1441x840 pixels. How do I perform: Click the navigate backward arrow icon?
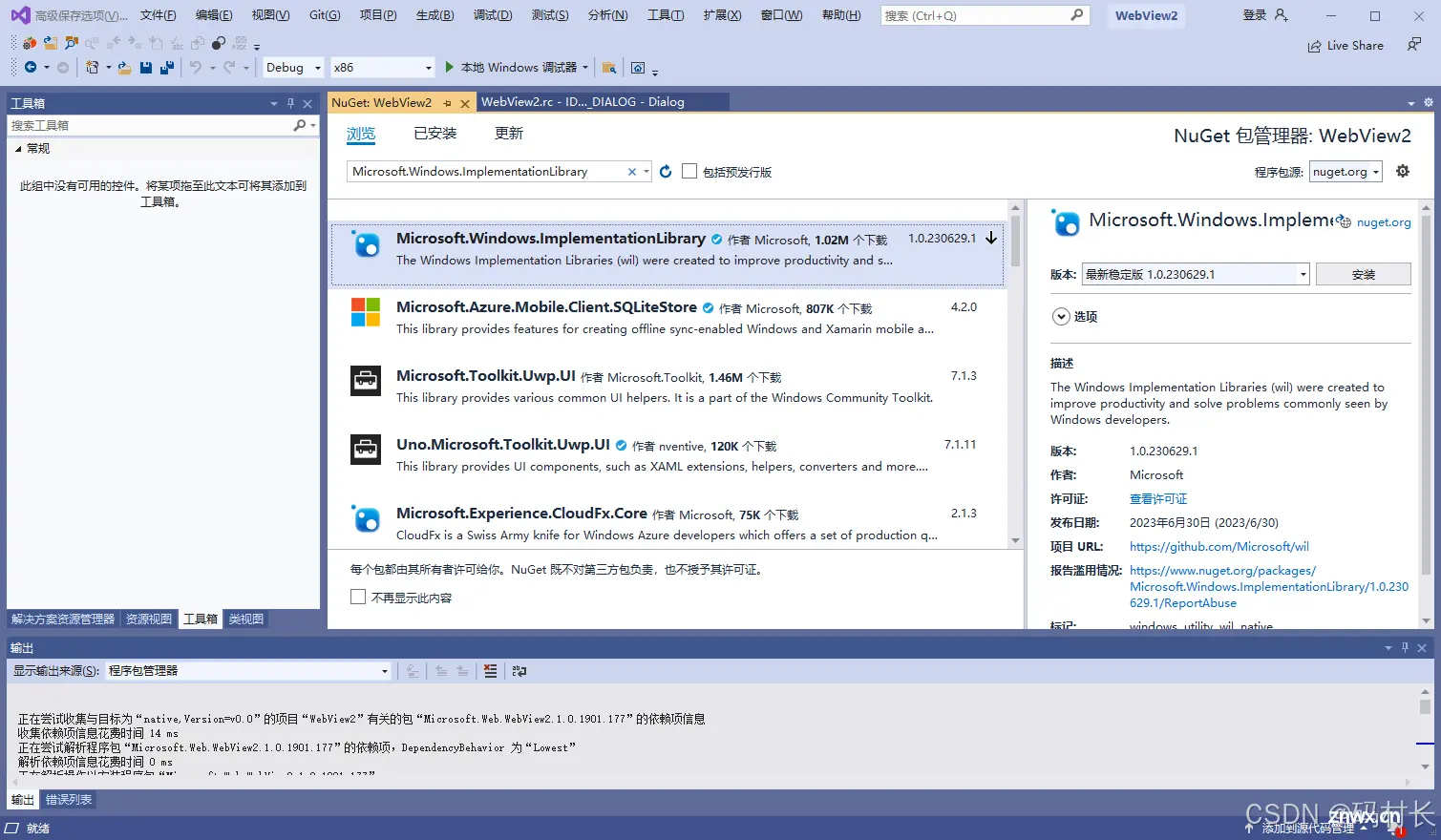tap(31, 67)
